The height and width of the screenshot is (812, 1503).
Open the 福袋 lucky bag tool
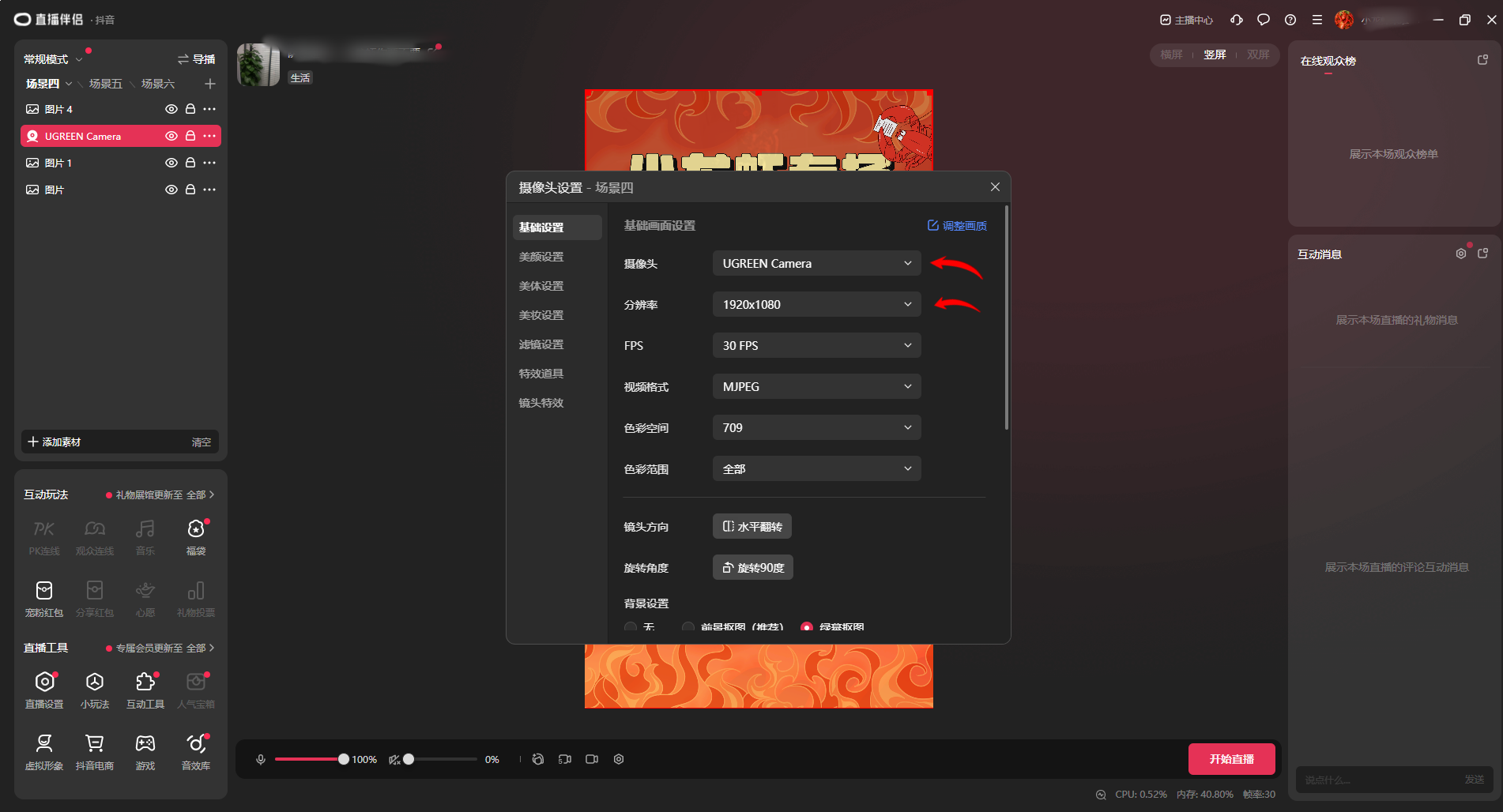pyautogui.click(x=195, y=536)
